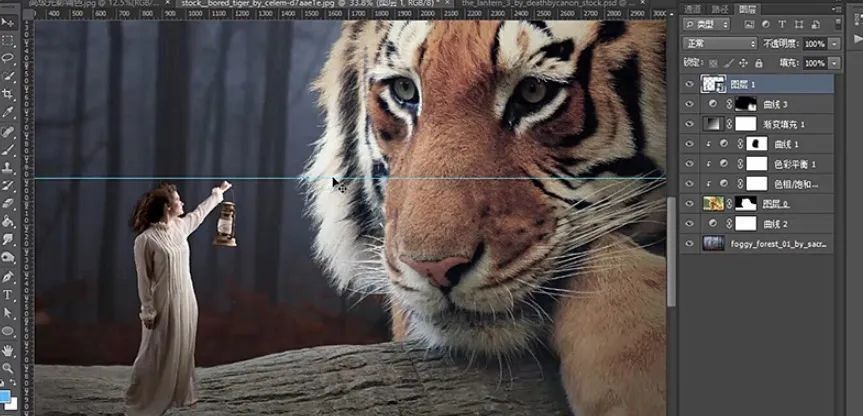The width and height of the screenshot is (863, 416).
Task: Select the Lasso tool
Action: (x=8, y=58)
